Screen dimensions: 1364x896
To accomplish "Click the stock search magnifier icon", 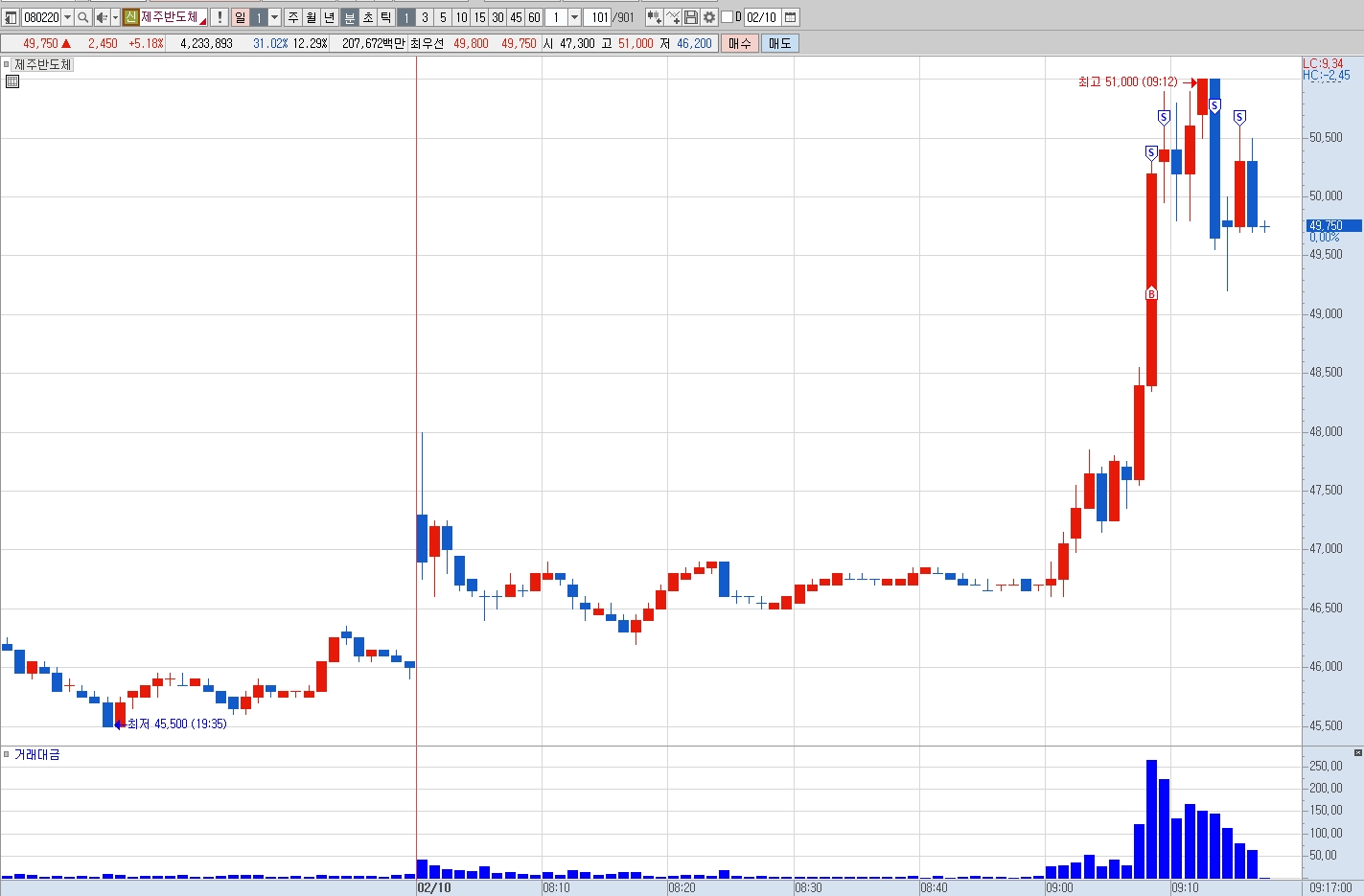I will point(83,17).
